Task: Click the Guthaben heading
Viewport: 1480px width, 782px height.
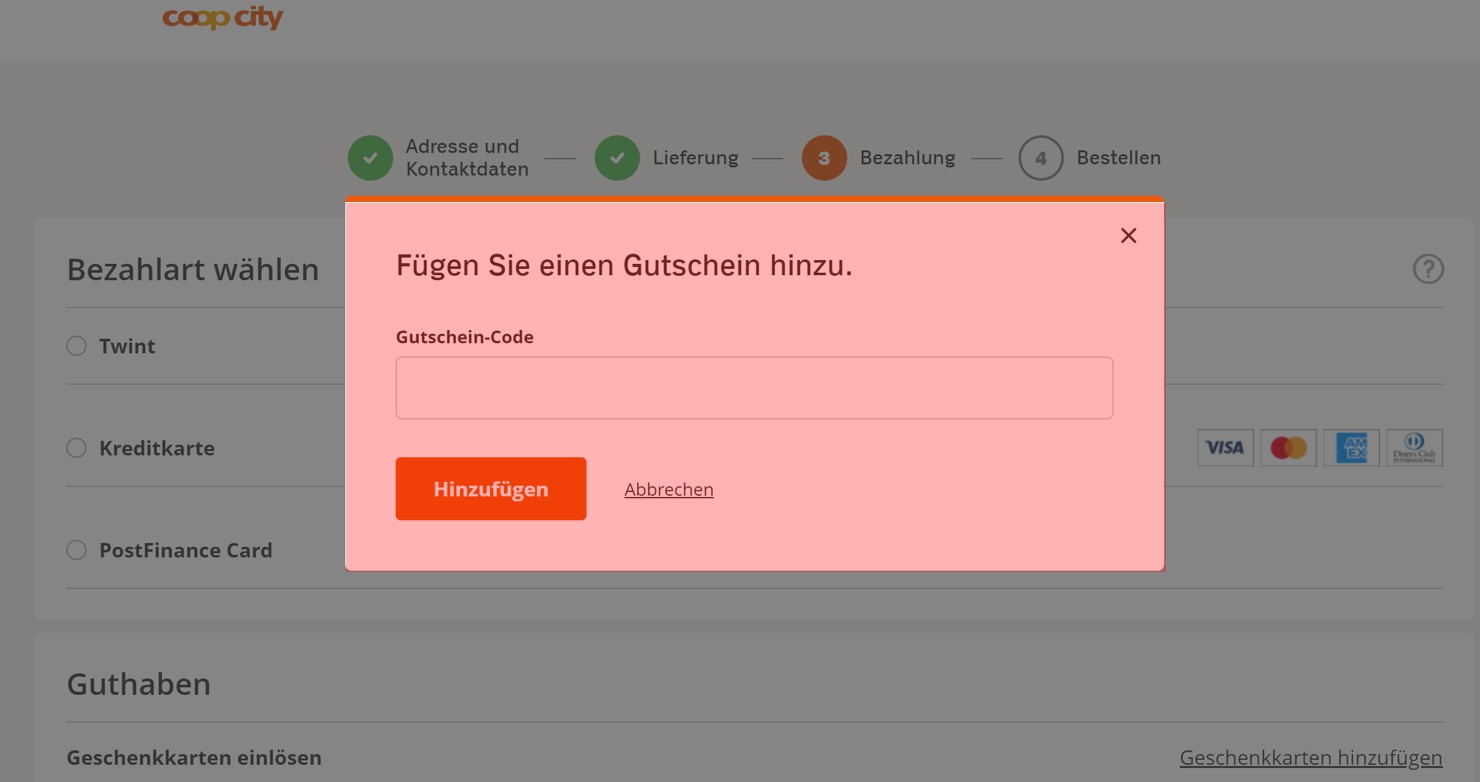Action: tap(139, 684)
